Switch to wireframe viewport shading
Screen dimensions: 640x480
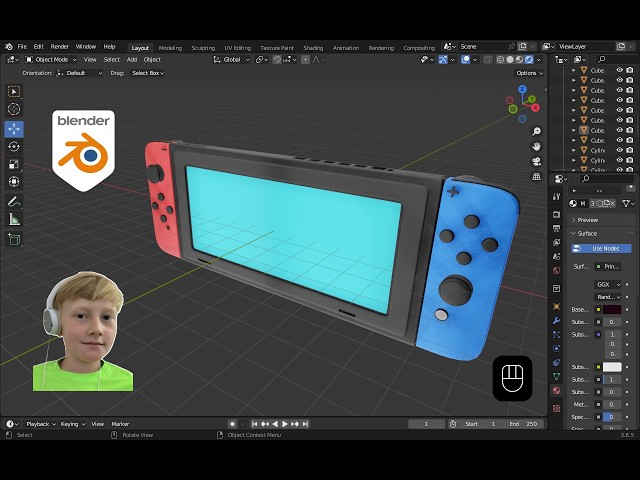(500, 60)
